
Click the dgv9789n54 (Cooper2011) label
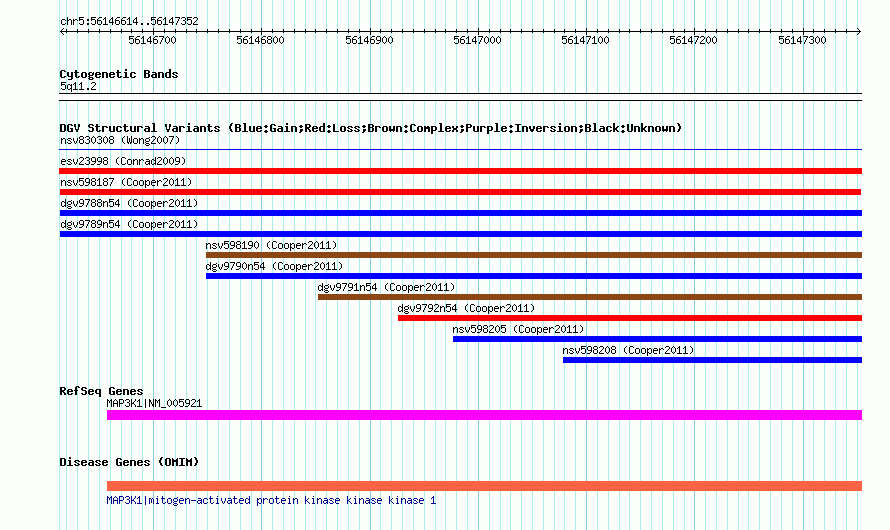pos(129,224)
